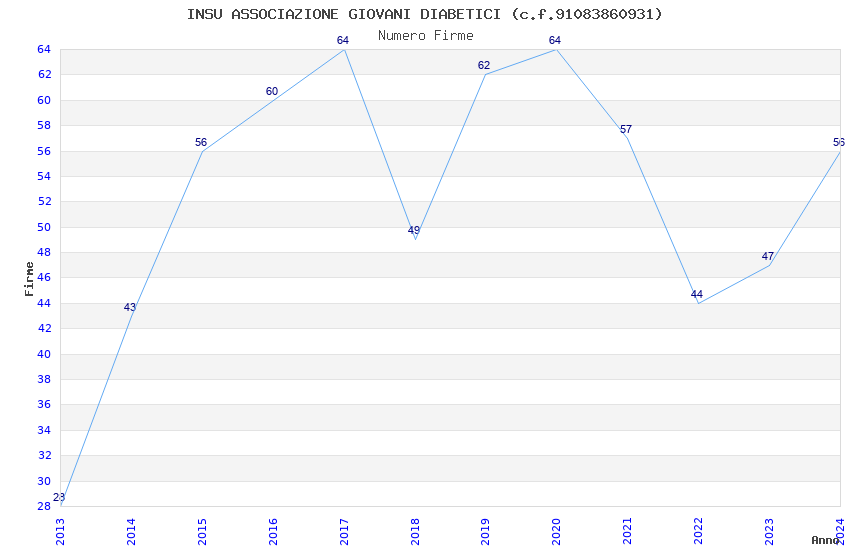Click the y-axis tick value 62
This screenshot has width=850, height=550.
44,74
